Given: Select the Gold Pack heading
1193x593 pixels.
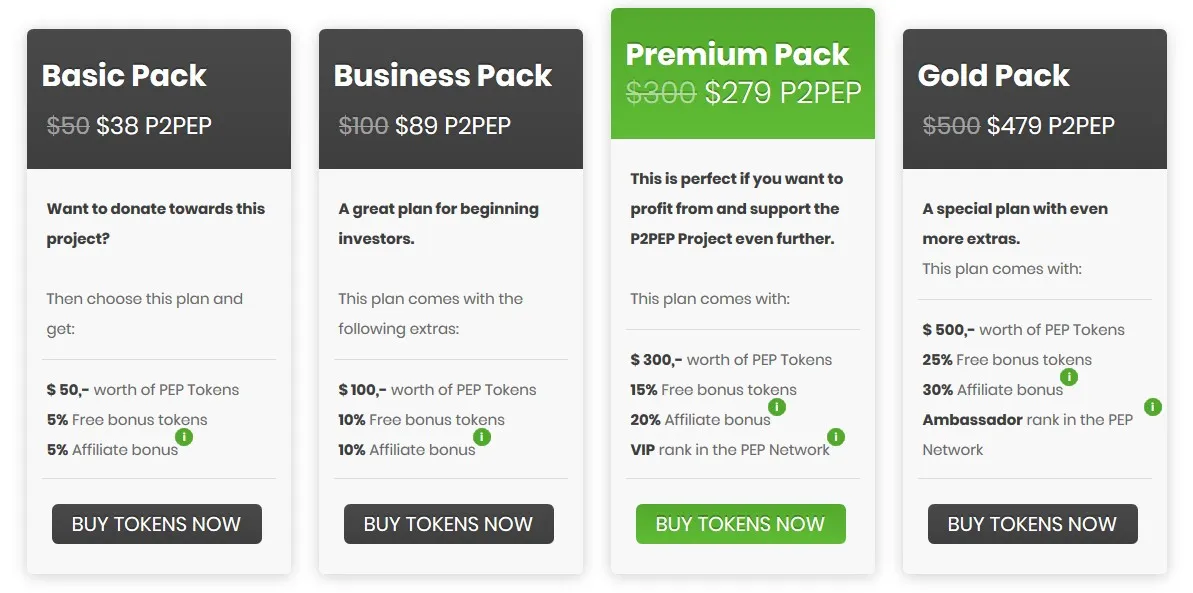Looking at the screenshot, I should coord(994,75).
